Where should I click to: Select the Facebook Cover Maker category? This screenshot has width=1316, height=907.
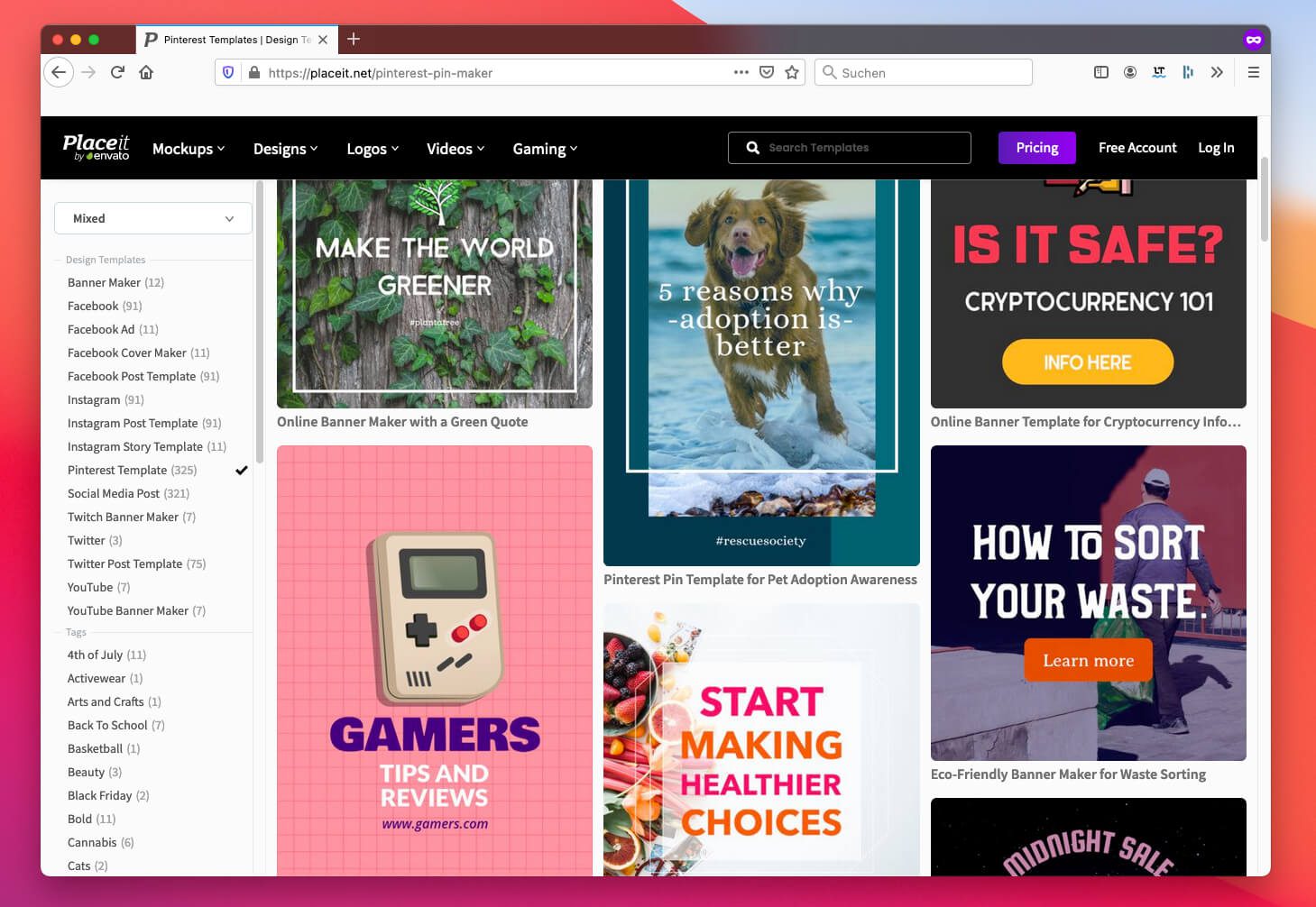[138, 353]
